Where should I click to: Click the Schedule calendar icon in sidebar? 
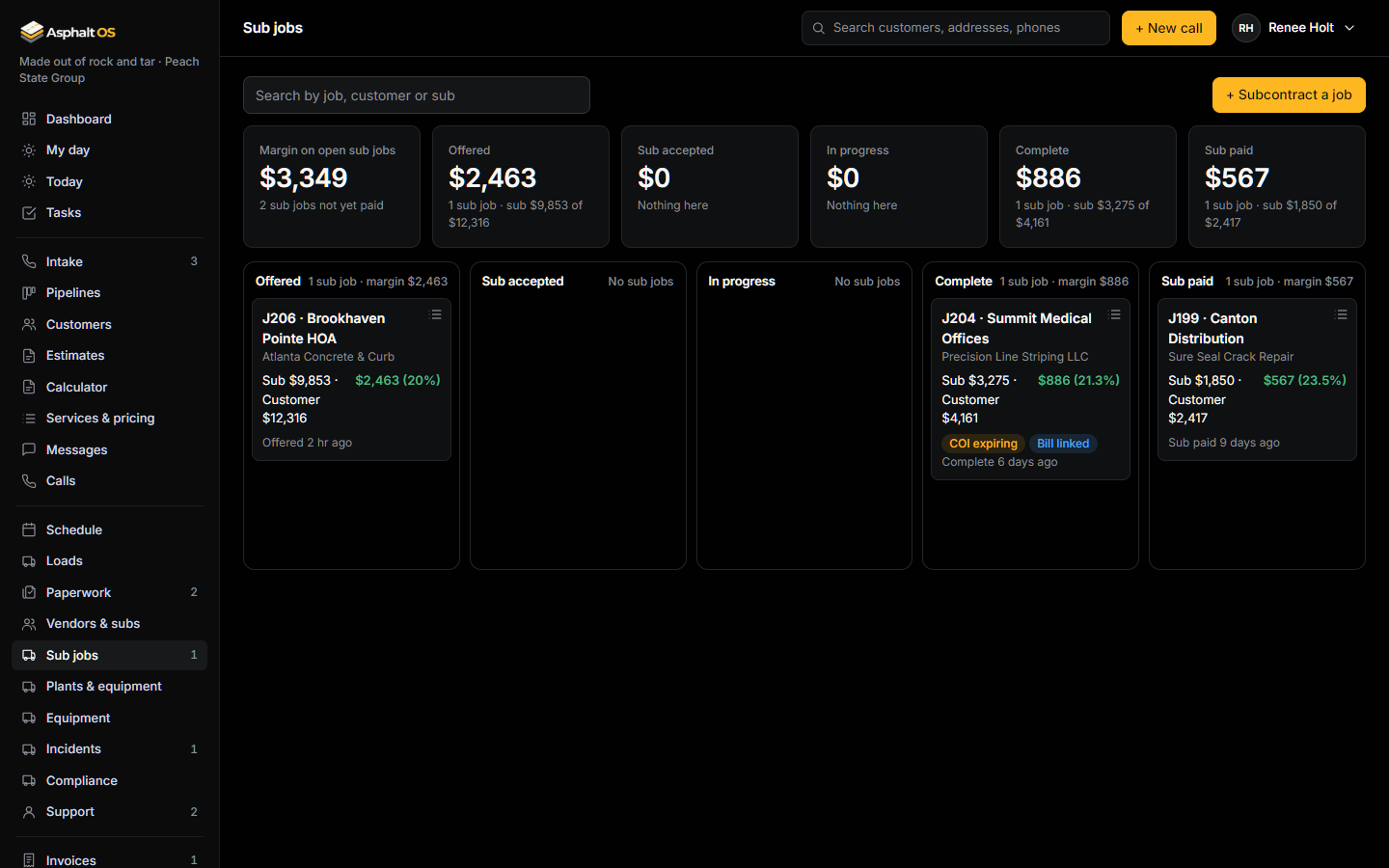point(29,529)
